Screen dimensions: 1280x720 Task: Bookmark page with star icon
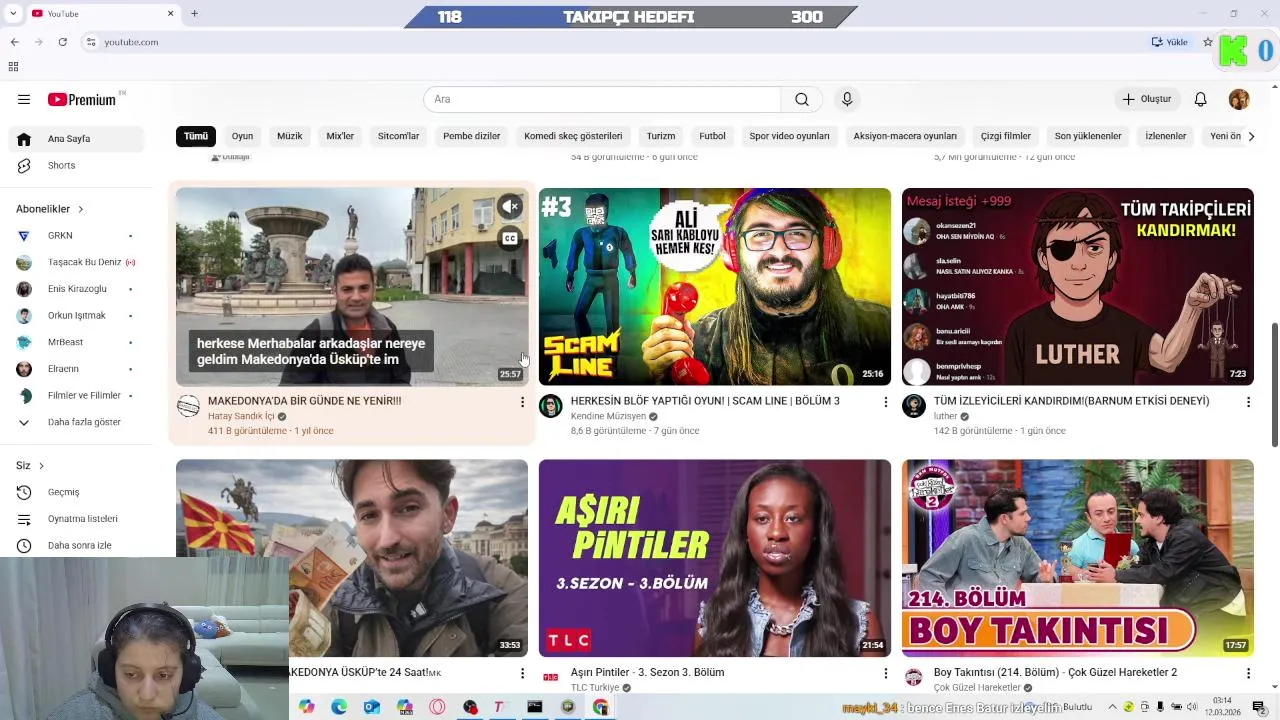click(x=1208, y=42)
